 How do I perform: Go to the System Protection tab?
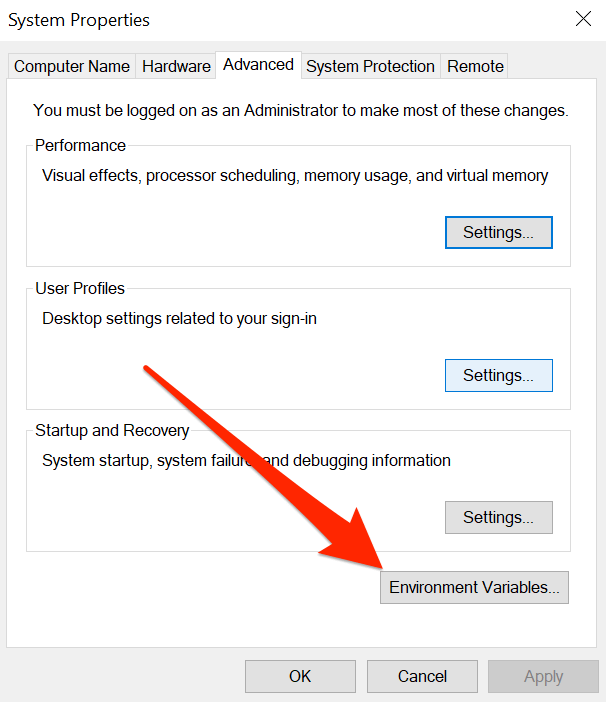(370, 66)
